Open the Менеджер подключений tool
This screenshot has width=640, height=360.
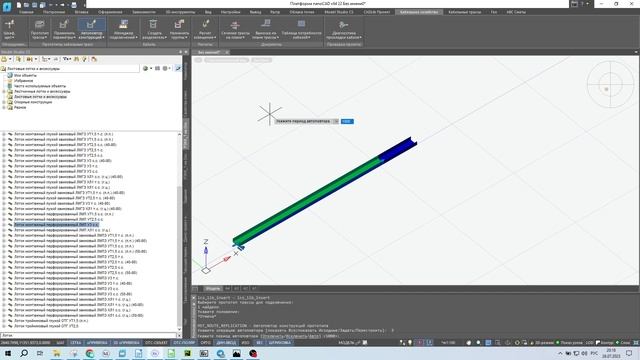pyautogui.click(x=123, y=29)
